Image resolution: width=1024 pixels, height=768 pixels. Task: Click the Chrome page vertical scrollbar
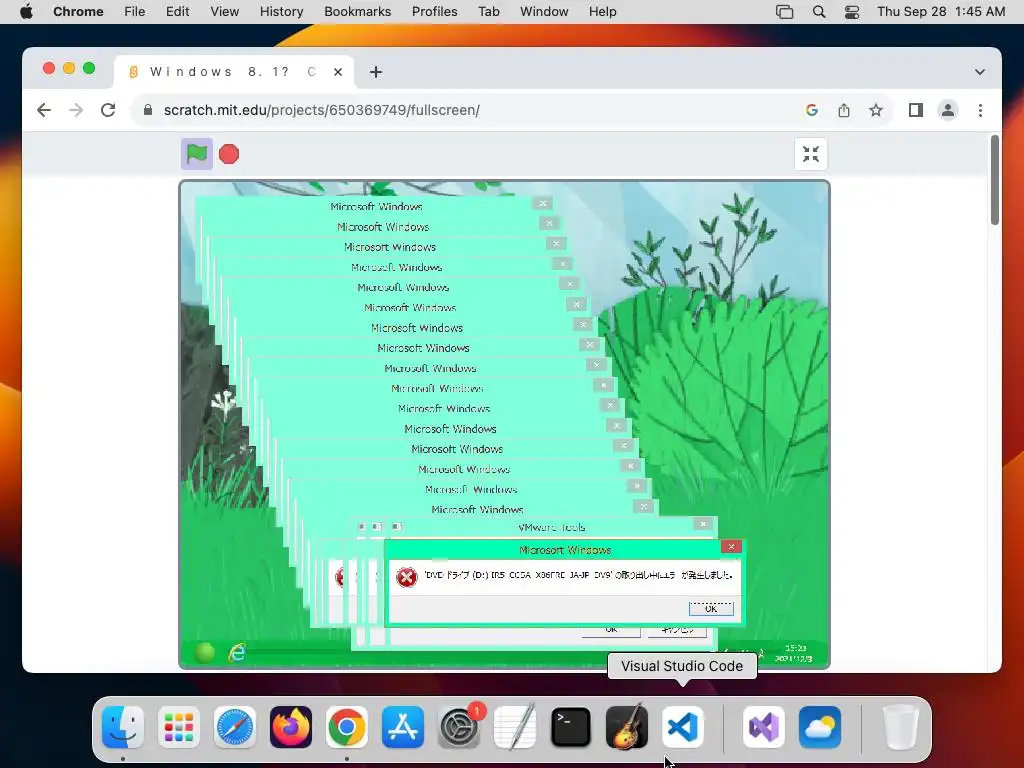(995, 180)
